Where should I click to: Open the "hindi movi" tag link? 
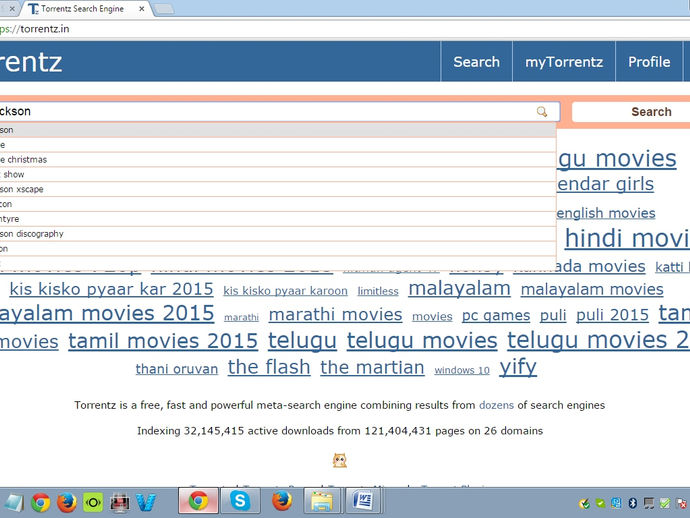(x=628, y=239)
